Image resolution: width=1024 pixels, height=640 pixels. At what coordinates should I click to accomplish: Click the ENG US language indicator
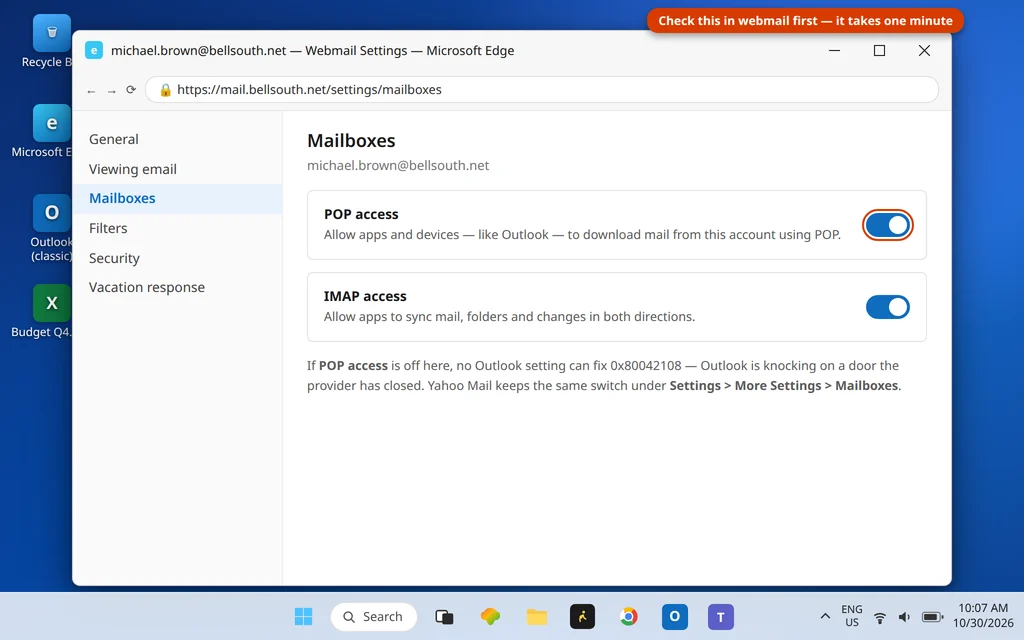[x=852, y=616]
